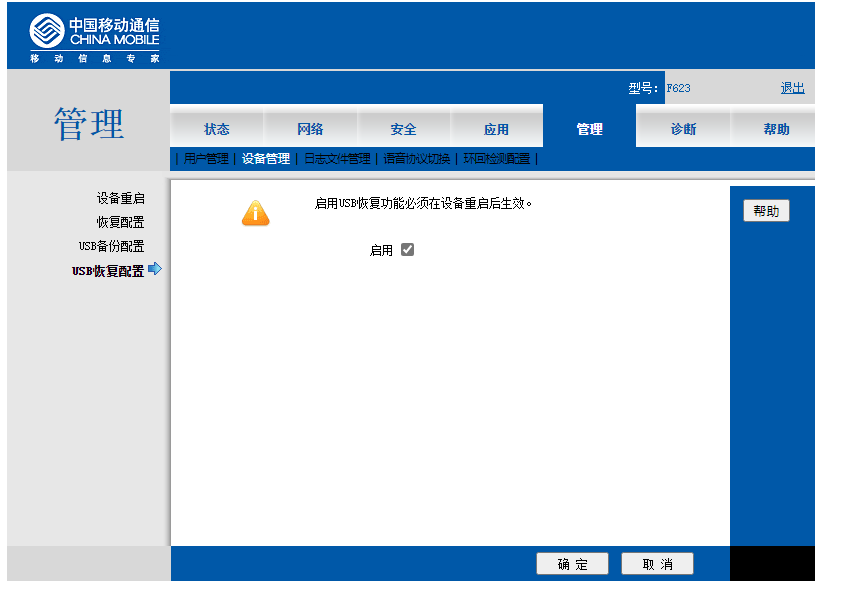Screen dimensions: 864x614
Task: Go to the 诊断 tab
Action: [683, 129]
